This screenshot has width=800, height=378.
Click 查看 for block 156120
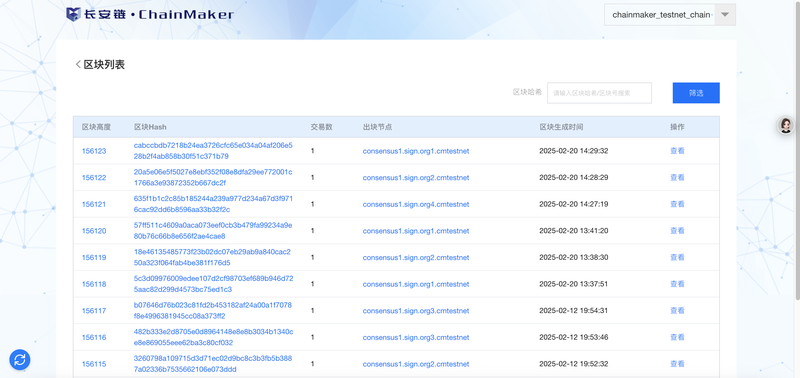pos(677,231)
